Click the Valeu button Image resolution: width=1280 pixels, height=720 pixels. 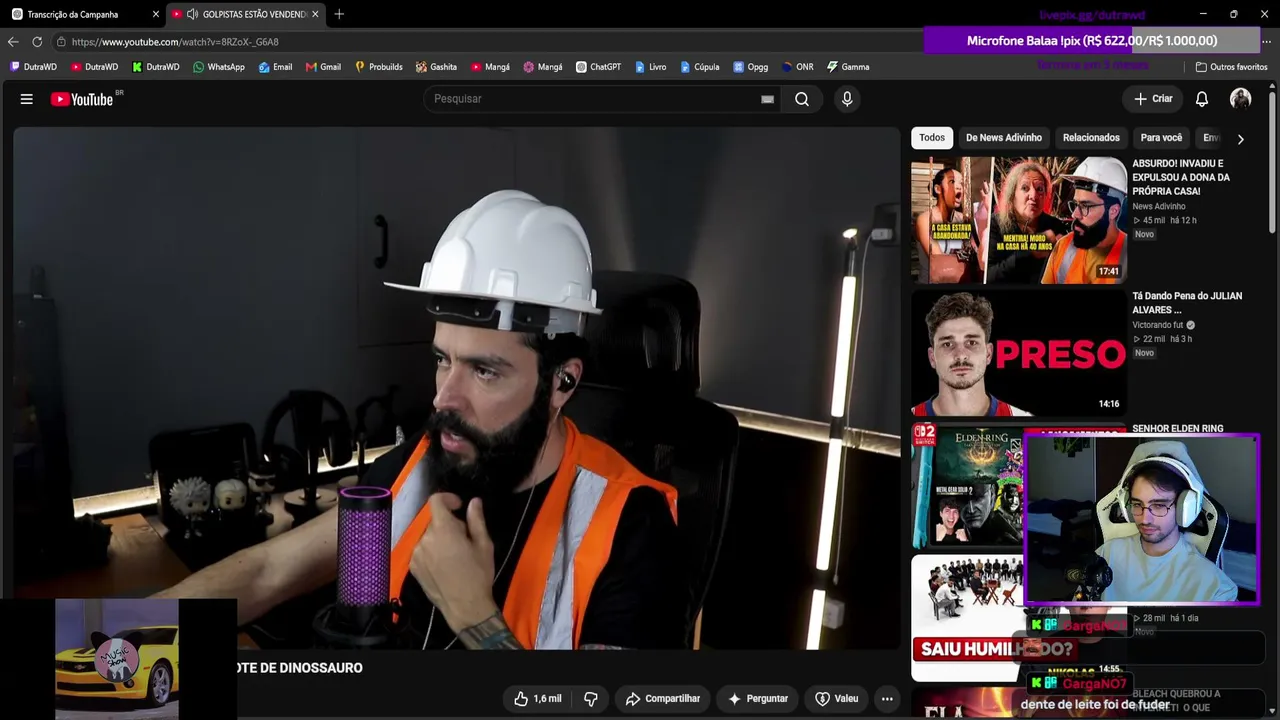point(837,699)
